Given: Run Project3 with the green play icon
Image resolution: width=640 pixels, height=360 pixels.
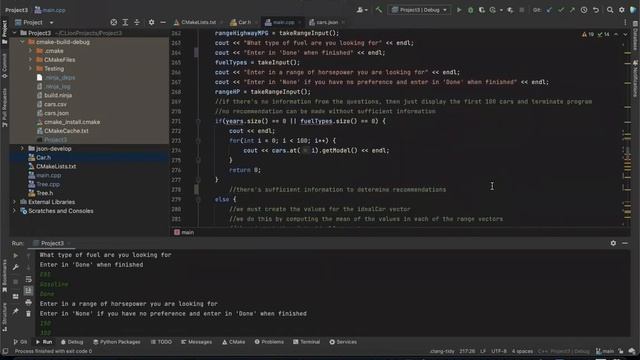Looking at the screenshot, I should click(x=459, y=10).
